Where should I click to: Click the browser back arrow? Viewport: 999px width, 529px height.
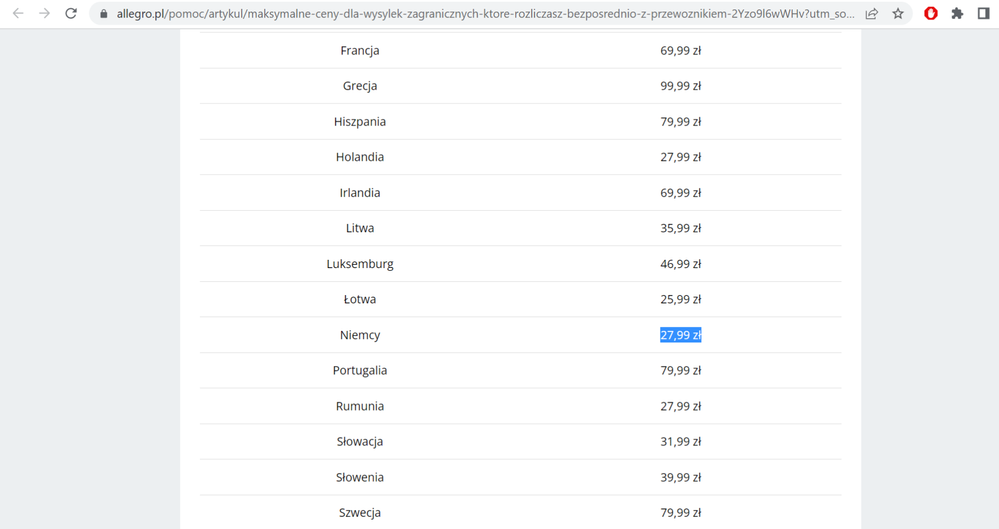(17, 14)
